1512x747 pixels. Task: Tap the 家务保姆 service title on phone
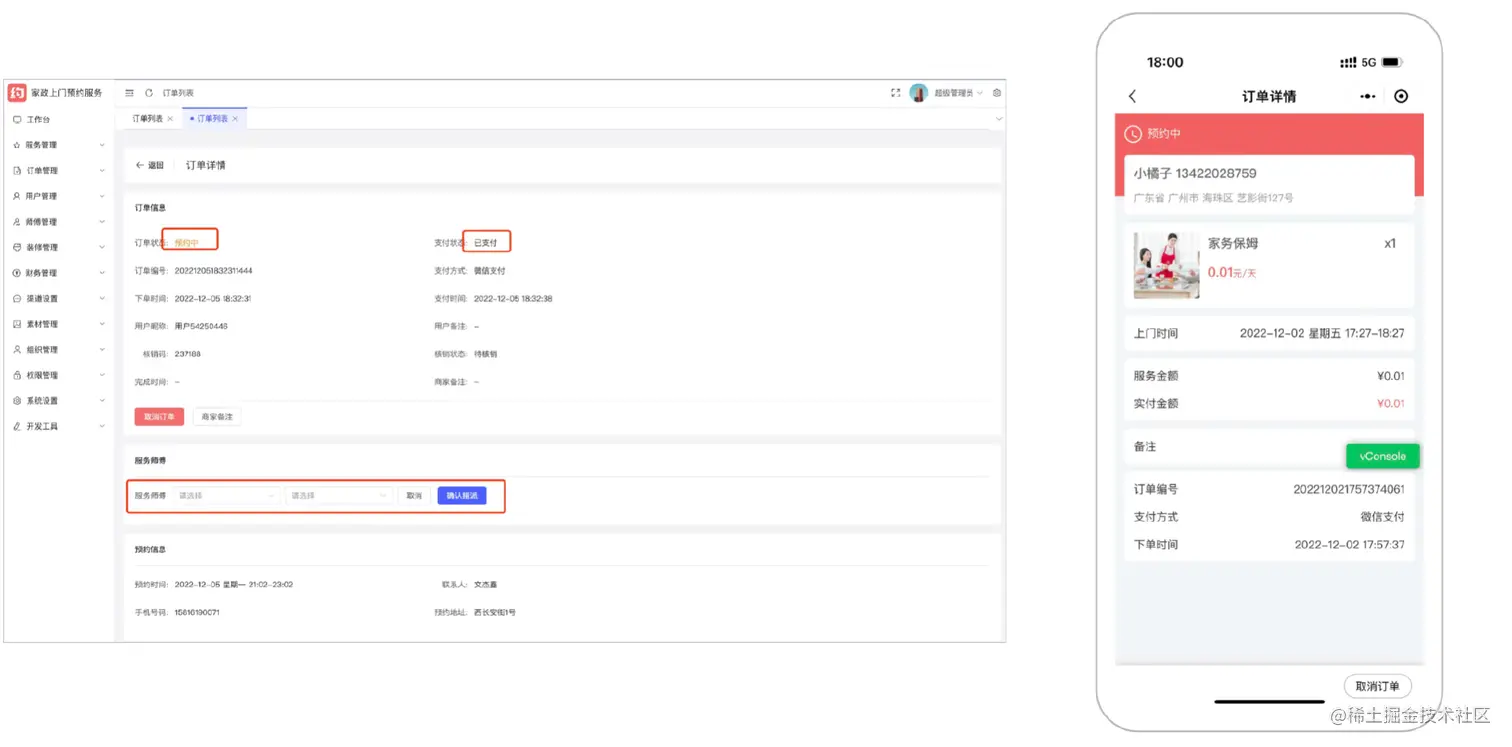[x=1233, y=243]
